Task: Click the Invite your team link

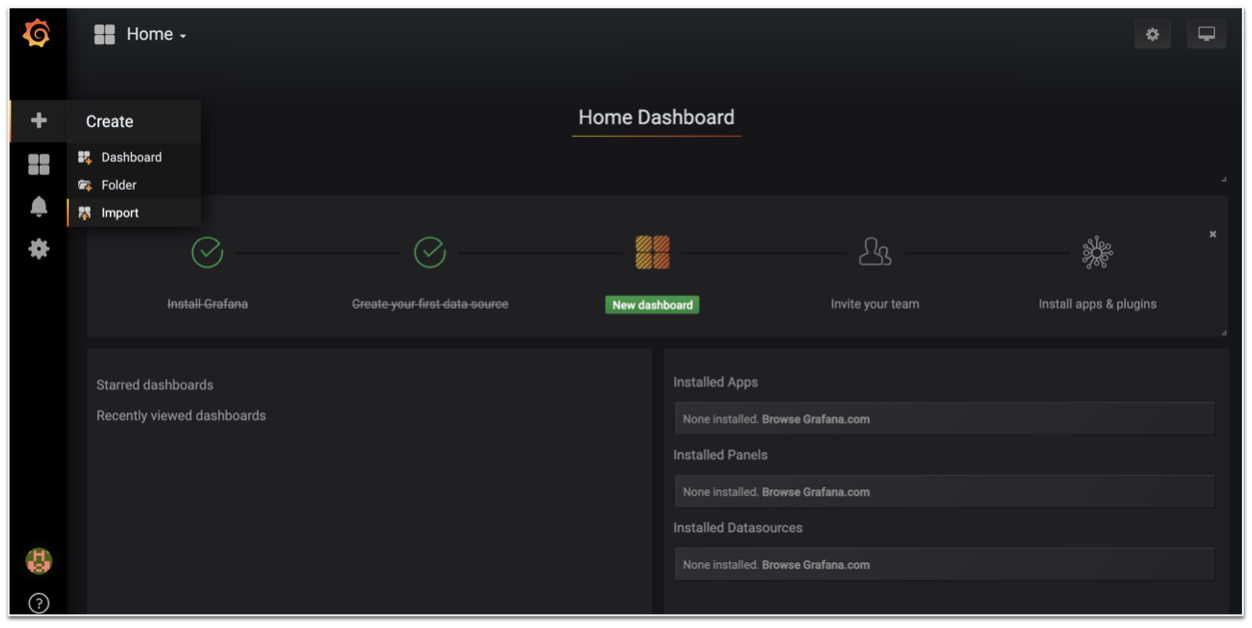Action: [875, 304]
